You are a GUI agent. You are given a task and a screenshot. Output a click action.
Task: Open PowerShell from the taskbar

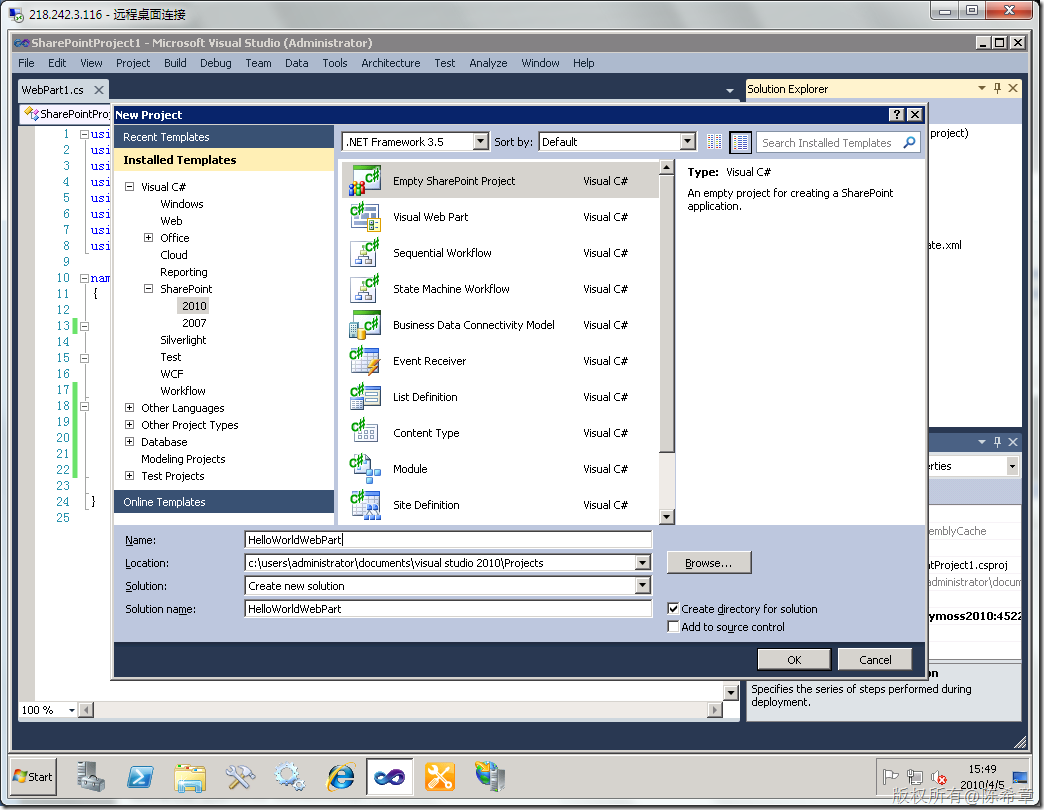[x=140, y=777]
